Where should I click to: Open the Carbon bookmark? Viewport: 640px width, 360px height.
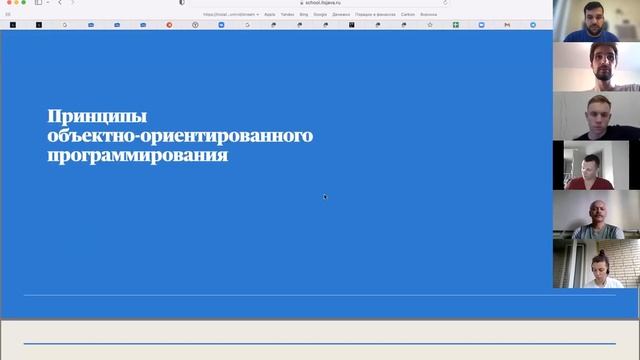coord(408,14)
